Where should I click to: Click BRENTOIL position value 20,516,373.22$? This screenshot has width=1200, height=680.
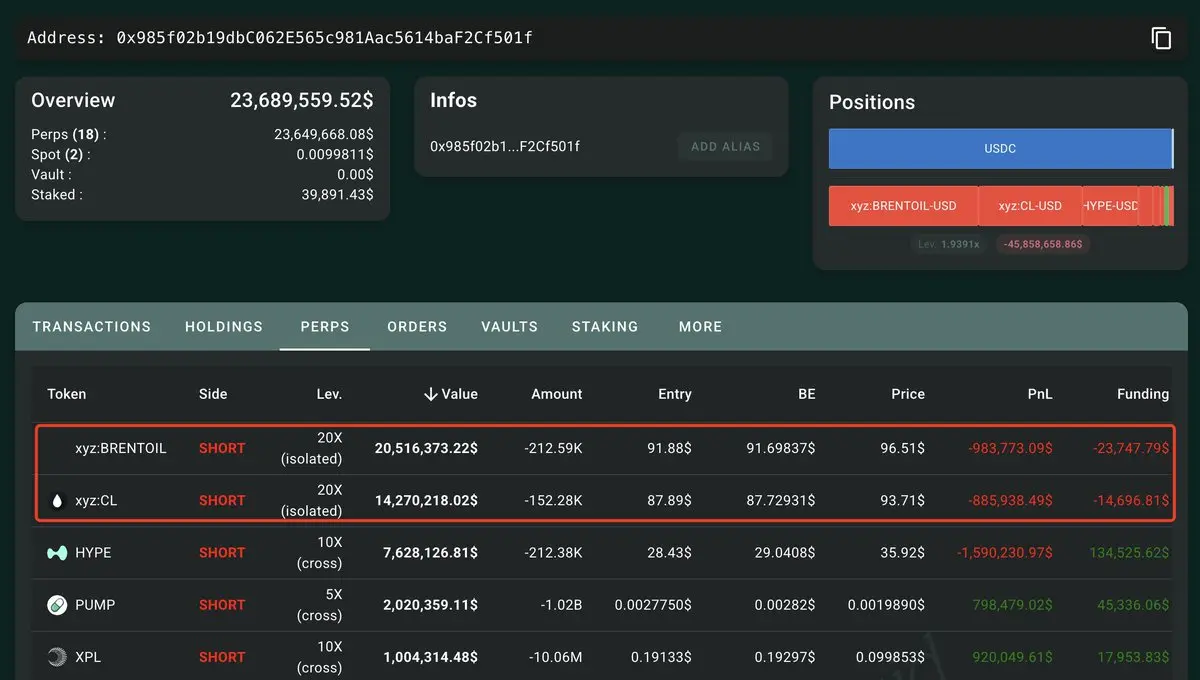(426, 449)
